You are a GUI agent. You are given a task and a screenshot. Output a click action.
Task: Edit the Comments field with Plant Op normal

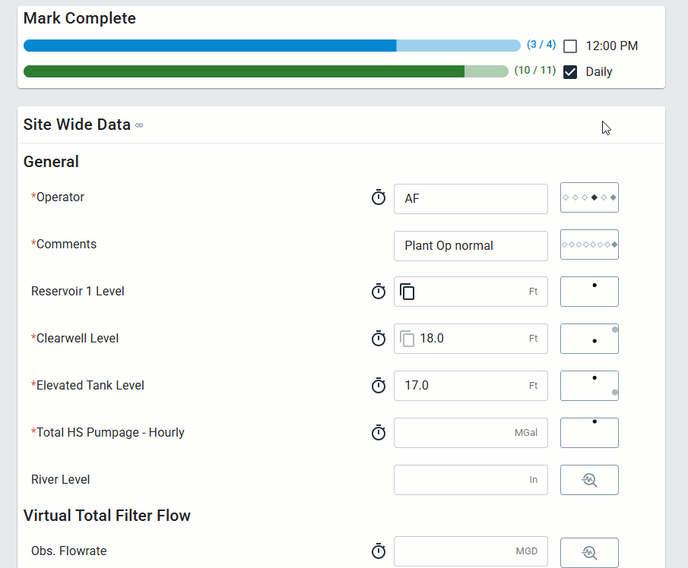pos(471,245)
